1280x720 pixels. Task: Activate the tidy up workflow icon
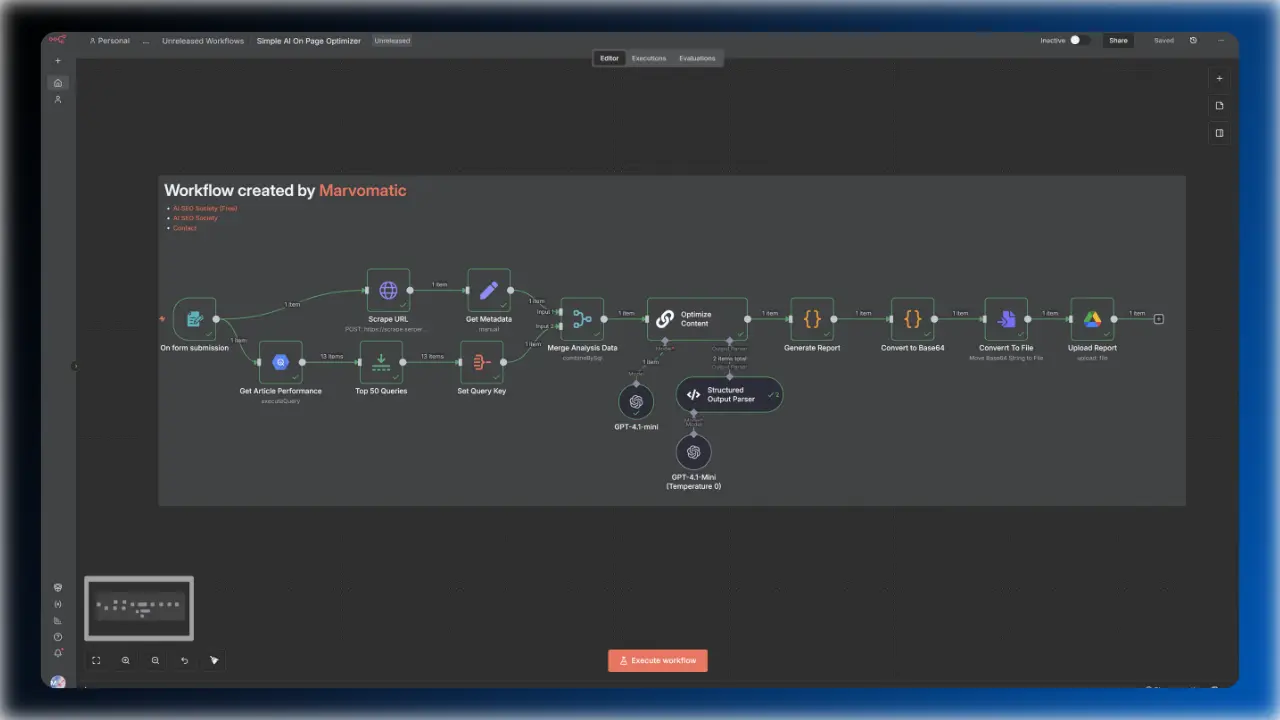click(x=214, y=660)
